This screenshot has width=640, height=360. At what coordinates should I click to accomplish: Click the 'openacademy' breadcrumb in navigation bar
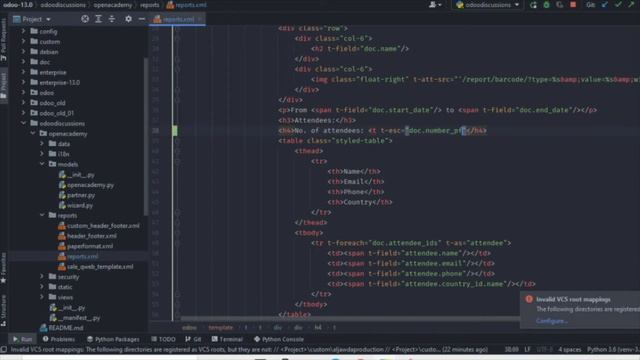point(113,5)
